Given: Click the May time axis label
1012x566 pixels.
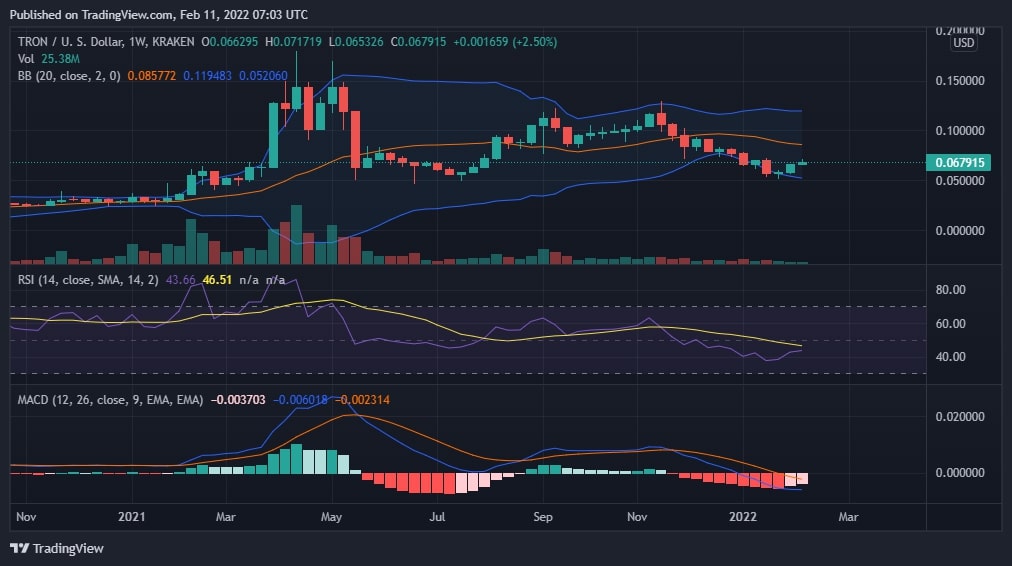Looking at the screenshot, I should [x=331, y=517].
